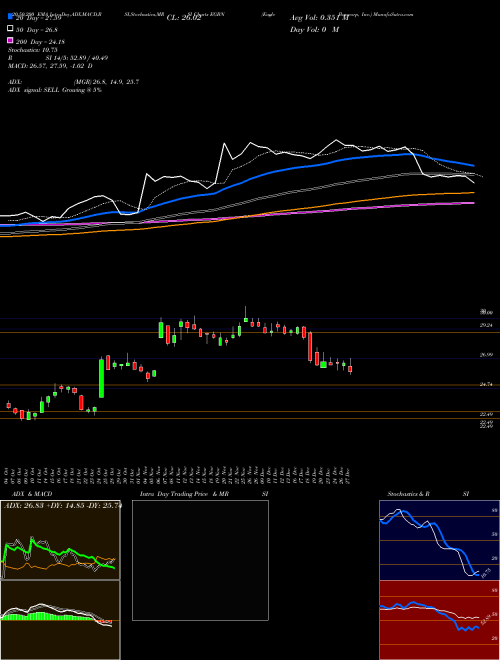Click the 24.74 price axis label
This screenshot has height=660, width=500.
pyautogui.click(x=487, y=384)
